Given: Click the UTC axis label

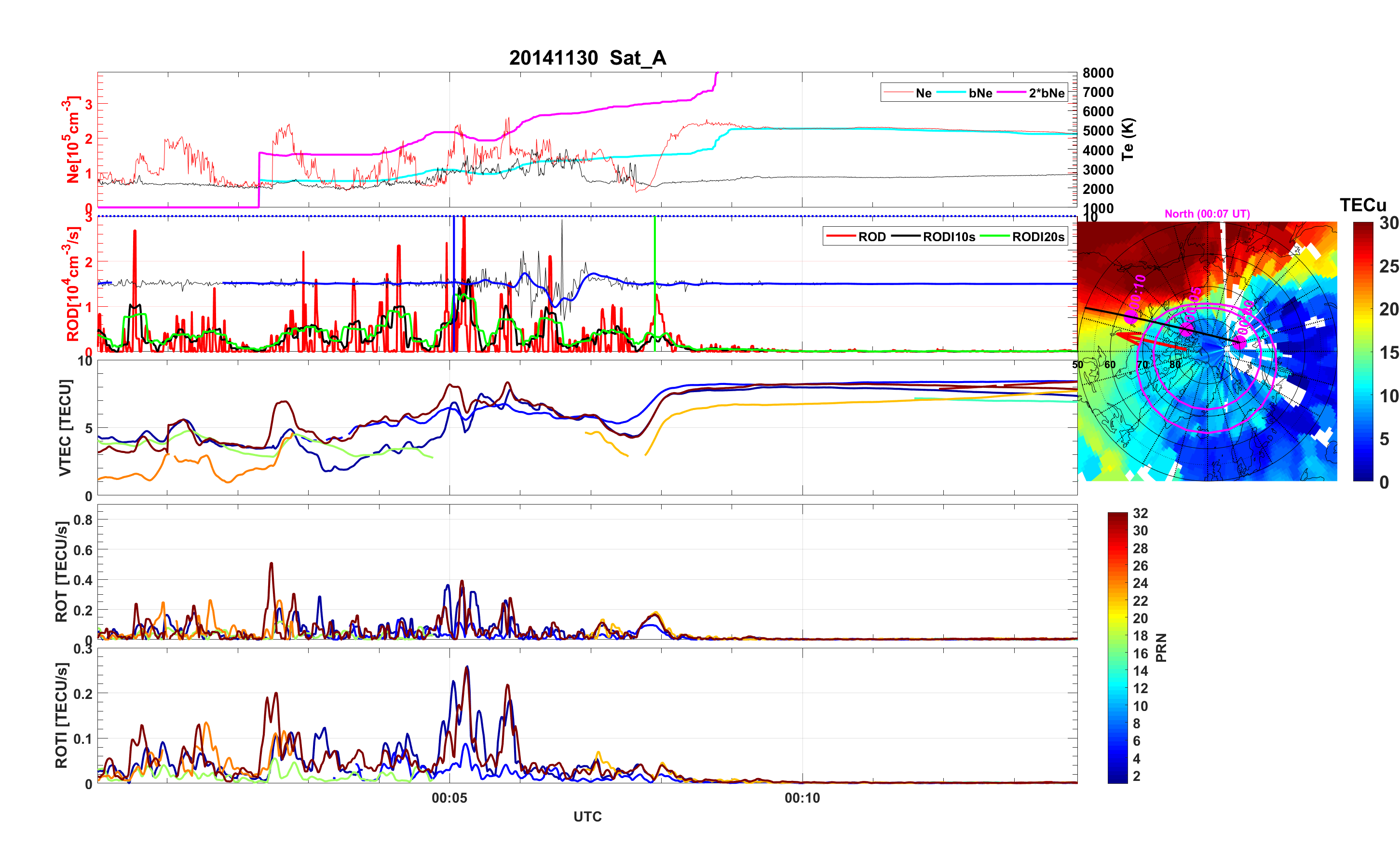Looking at the screenshot, I should [x=587, y=817].
